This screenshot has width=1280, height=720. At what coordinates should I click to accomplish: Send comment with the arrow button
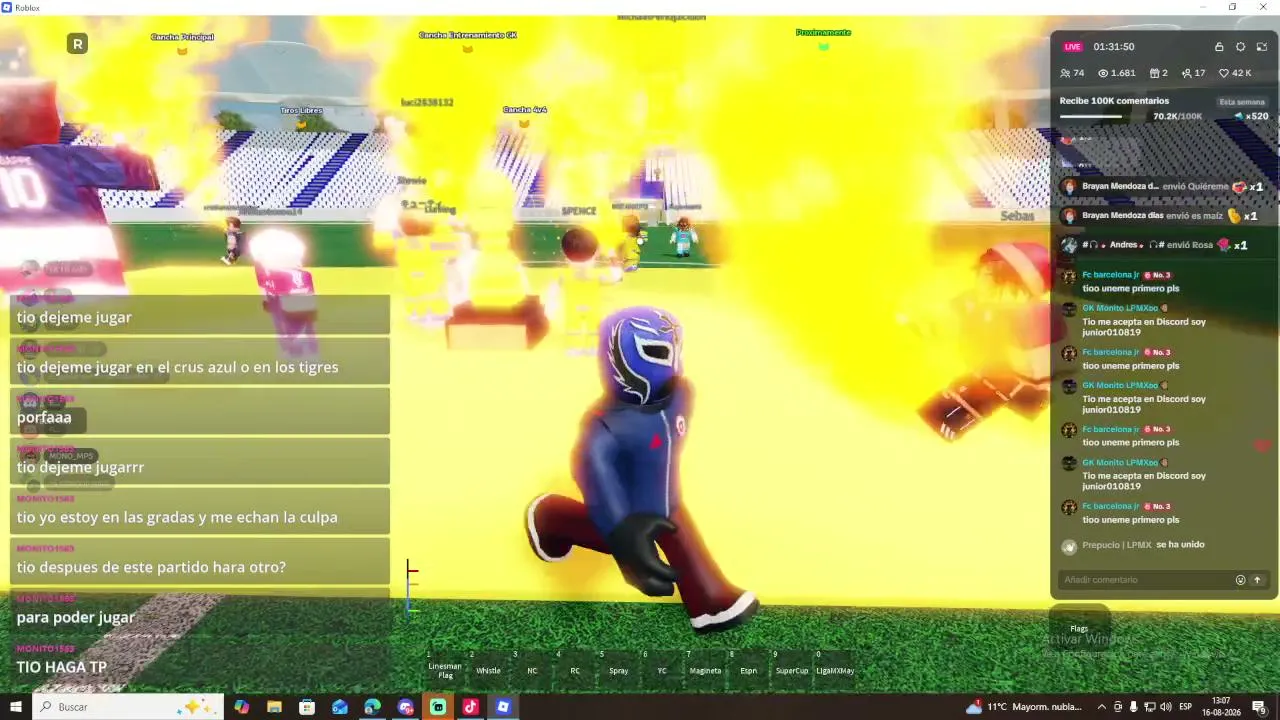pyautogui.click(x=1257, y=580)
